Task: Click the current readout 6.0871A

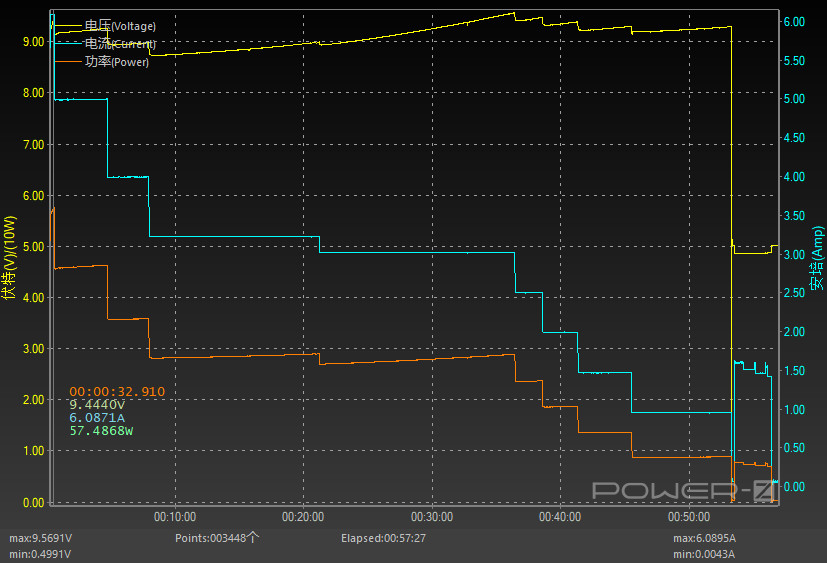Action: tap(97, 418)
